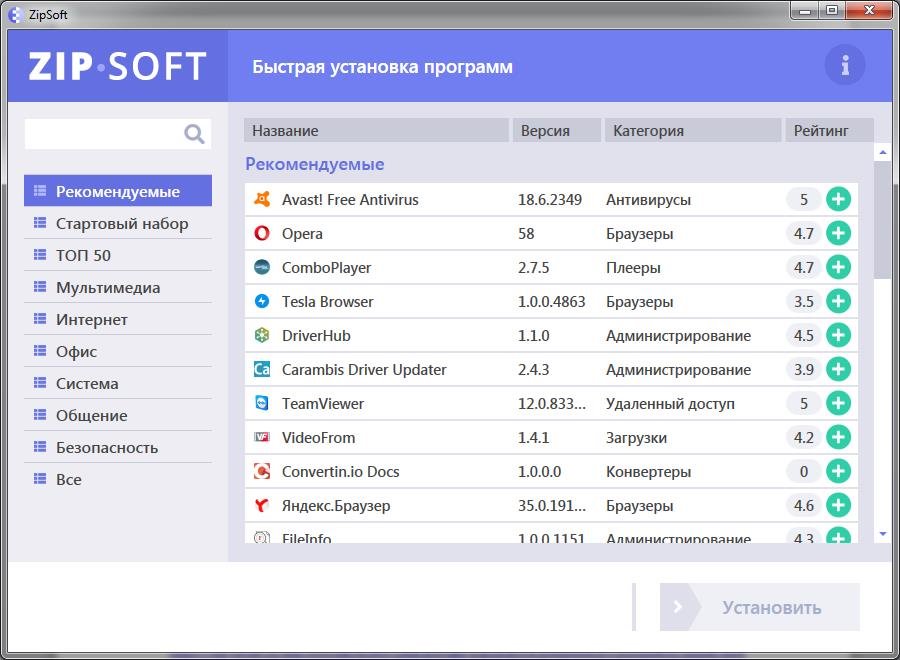Screen dimensions: 900x660
Task: Add DriverHub using its green plus icon
Action: pos(838,335)
